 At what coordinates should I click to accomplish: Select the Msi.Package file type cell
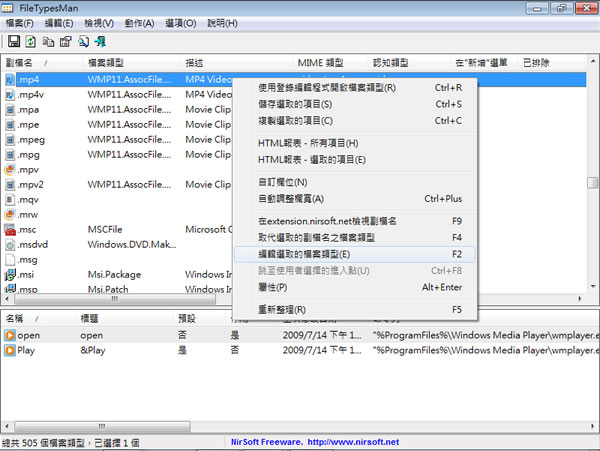pyautogui.click(x=114, y=275)
